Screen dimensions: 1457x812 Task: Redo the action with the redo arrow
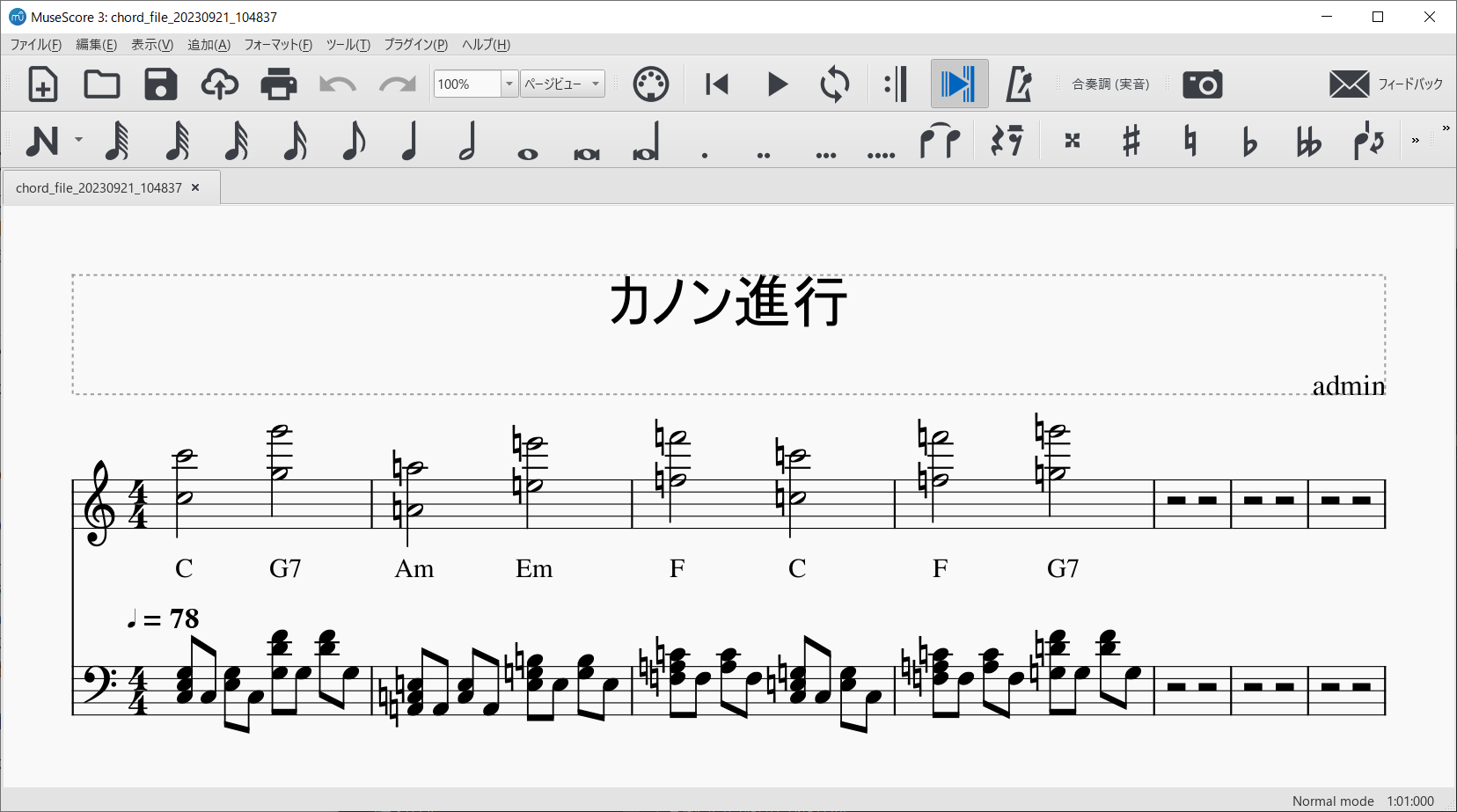397,84
